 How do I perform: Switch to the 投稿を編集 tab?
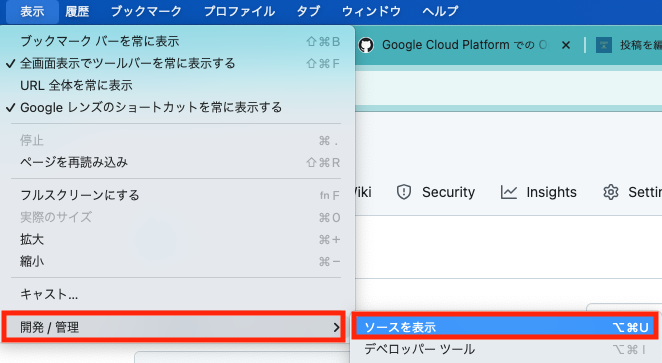tap(641, 45)
